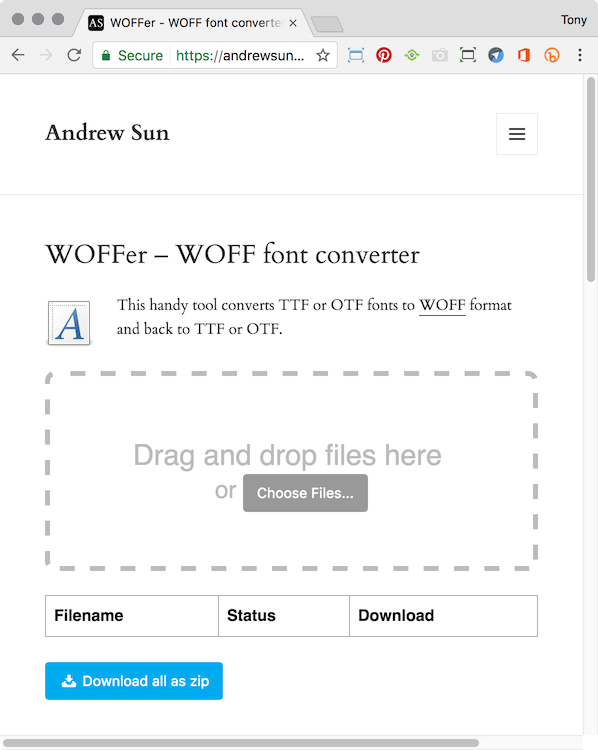The width and height of the screenshot is (598, 750).
Task: Click the 'Drag and drop files here' zone
Action: 291,471
